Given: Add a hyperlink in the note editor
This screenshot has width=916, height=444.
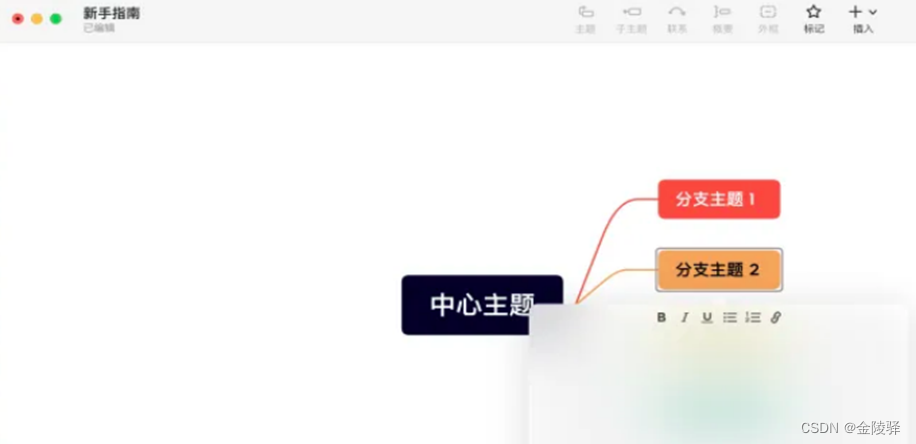Looking at the screenshot, I should 775,317.
